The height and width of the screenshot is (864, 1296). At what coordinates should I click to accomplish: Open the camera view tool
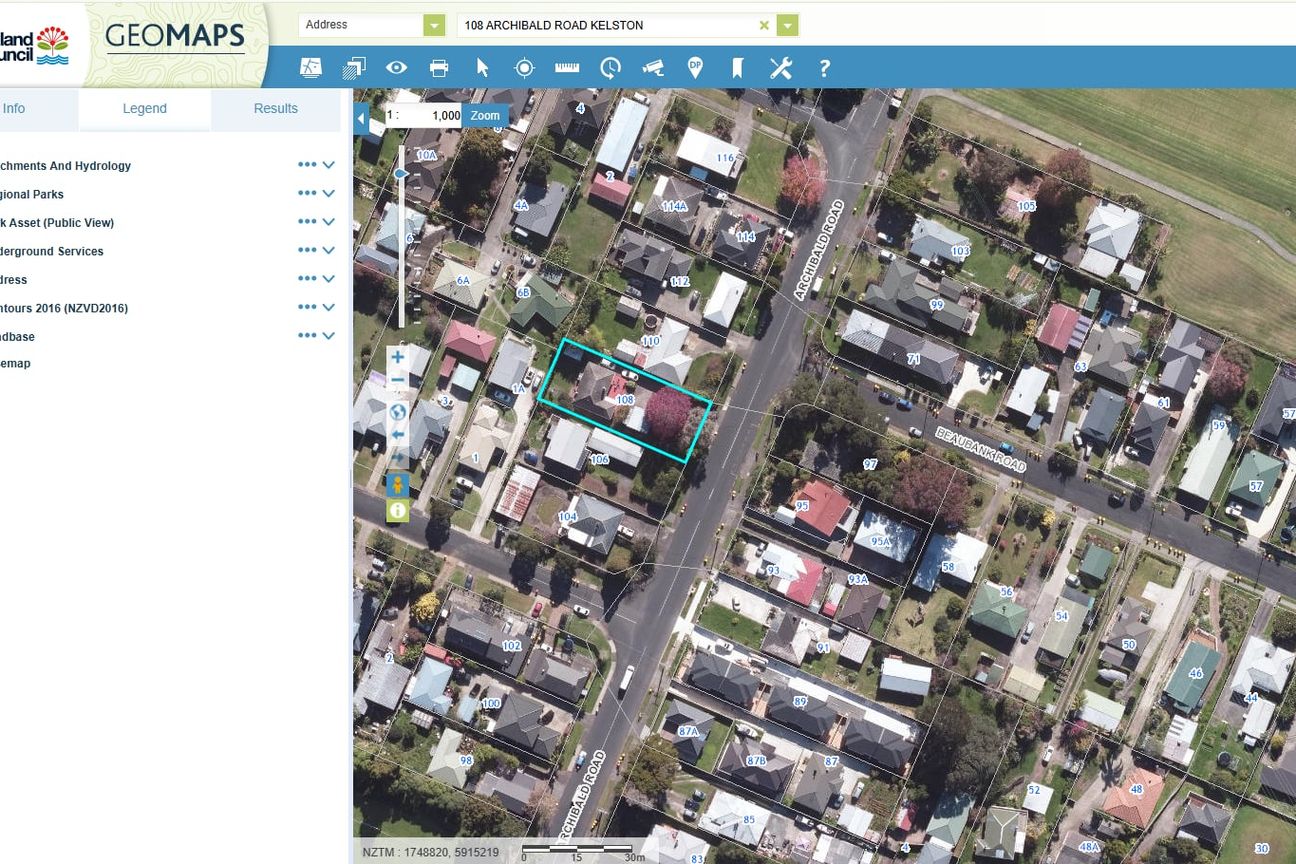653,67
